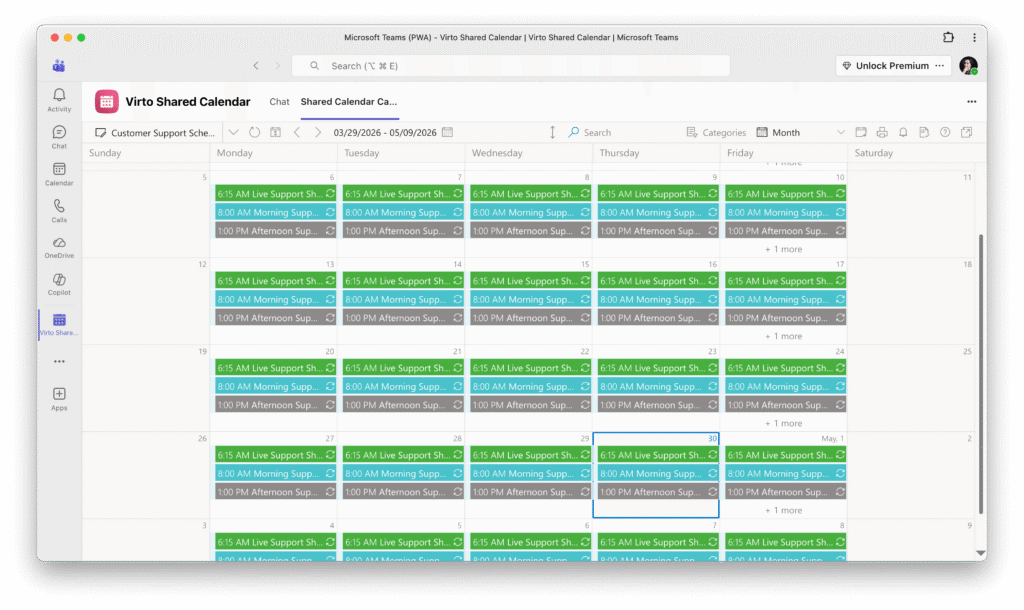This screenshot has width=1024, height=610.
Task: Open the Categories filter
Action: click(x=716, y=132)
